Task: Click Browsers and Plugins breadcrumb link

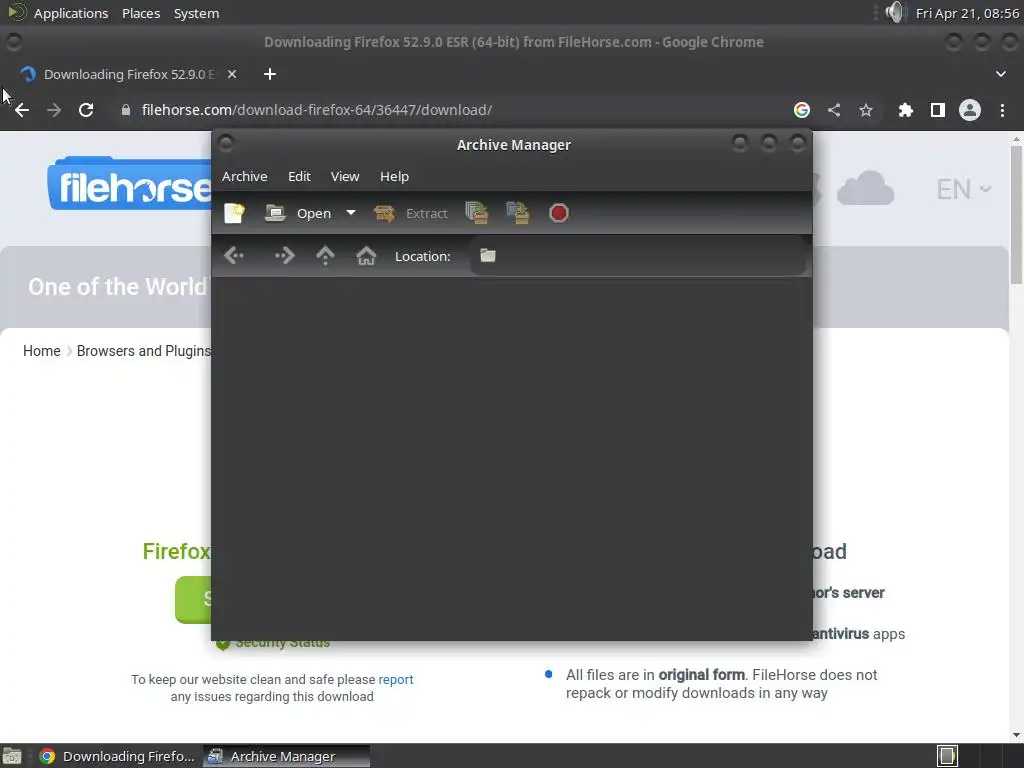Action: tap(144, 351)
